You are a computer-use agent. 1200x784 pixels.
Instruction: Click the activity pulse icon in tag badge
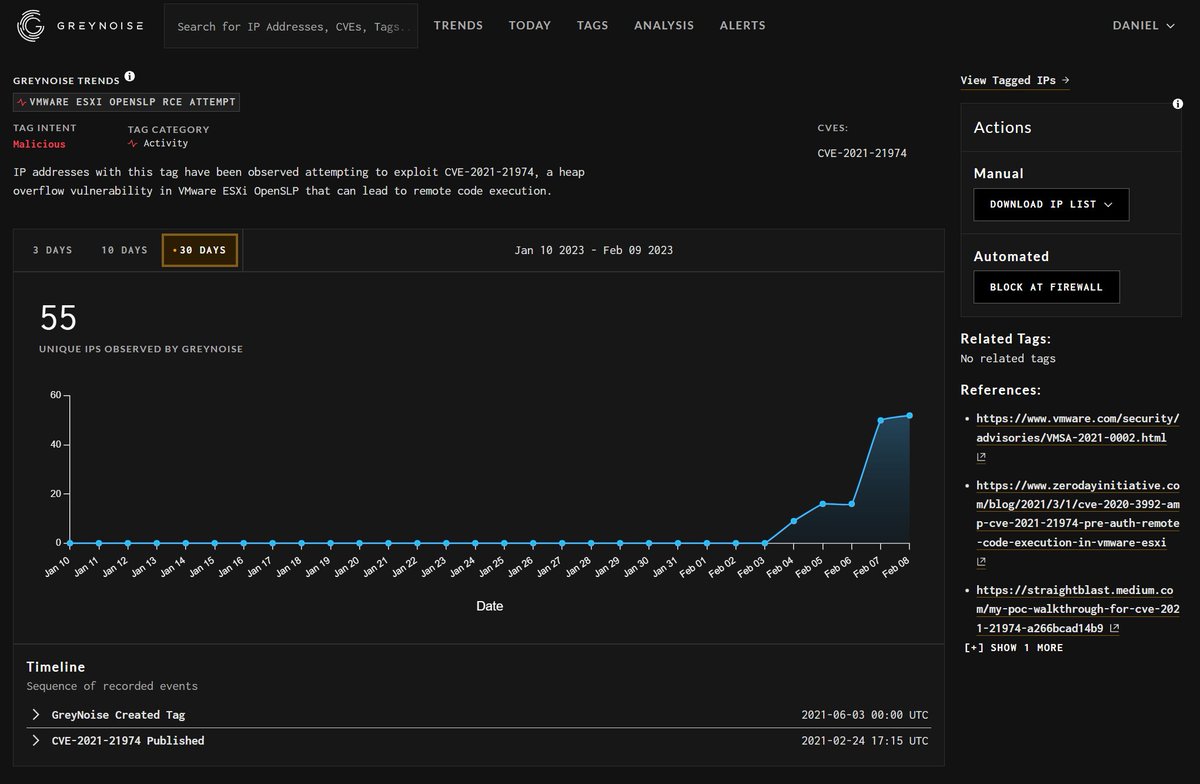[22, 102]
